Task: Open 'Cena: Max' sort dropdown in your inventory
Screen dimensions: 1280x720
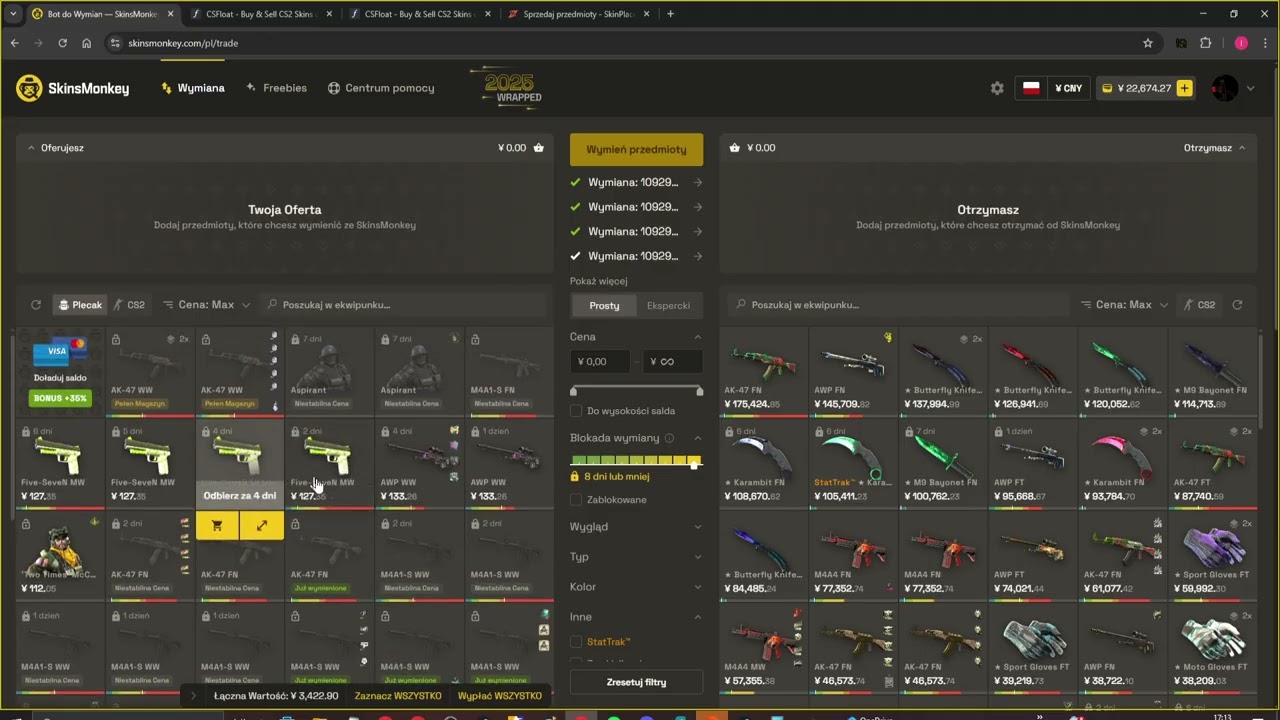Action: 206,305
